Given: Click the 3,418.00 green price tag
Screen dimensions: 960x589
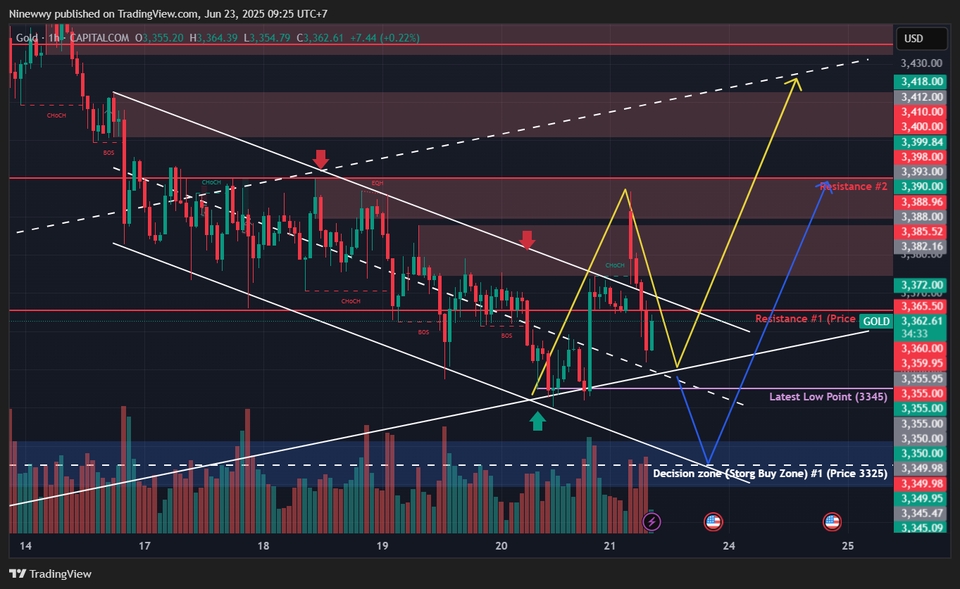Looking at the screenshot, I should pyautogui.click(x=921, y=82).
